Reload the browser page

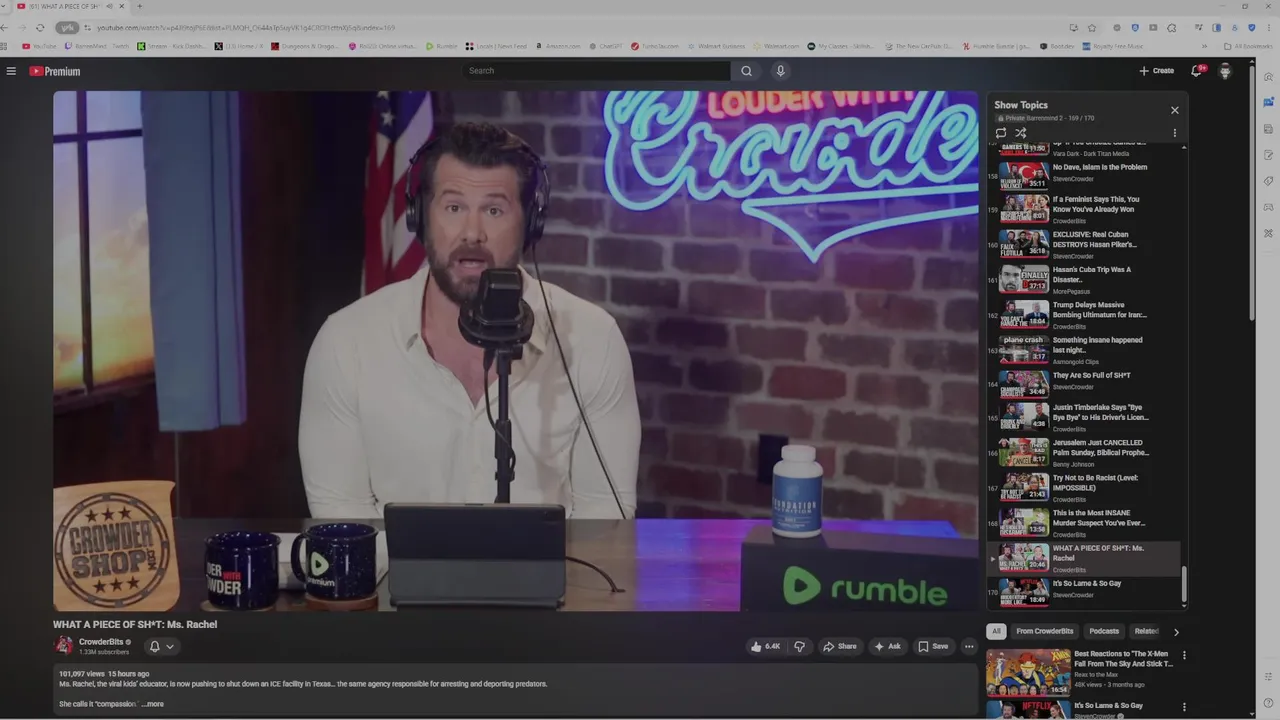(40, 28)
